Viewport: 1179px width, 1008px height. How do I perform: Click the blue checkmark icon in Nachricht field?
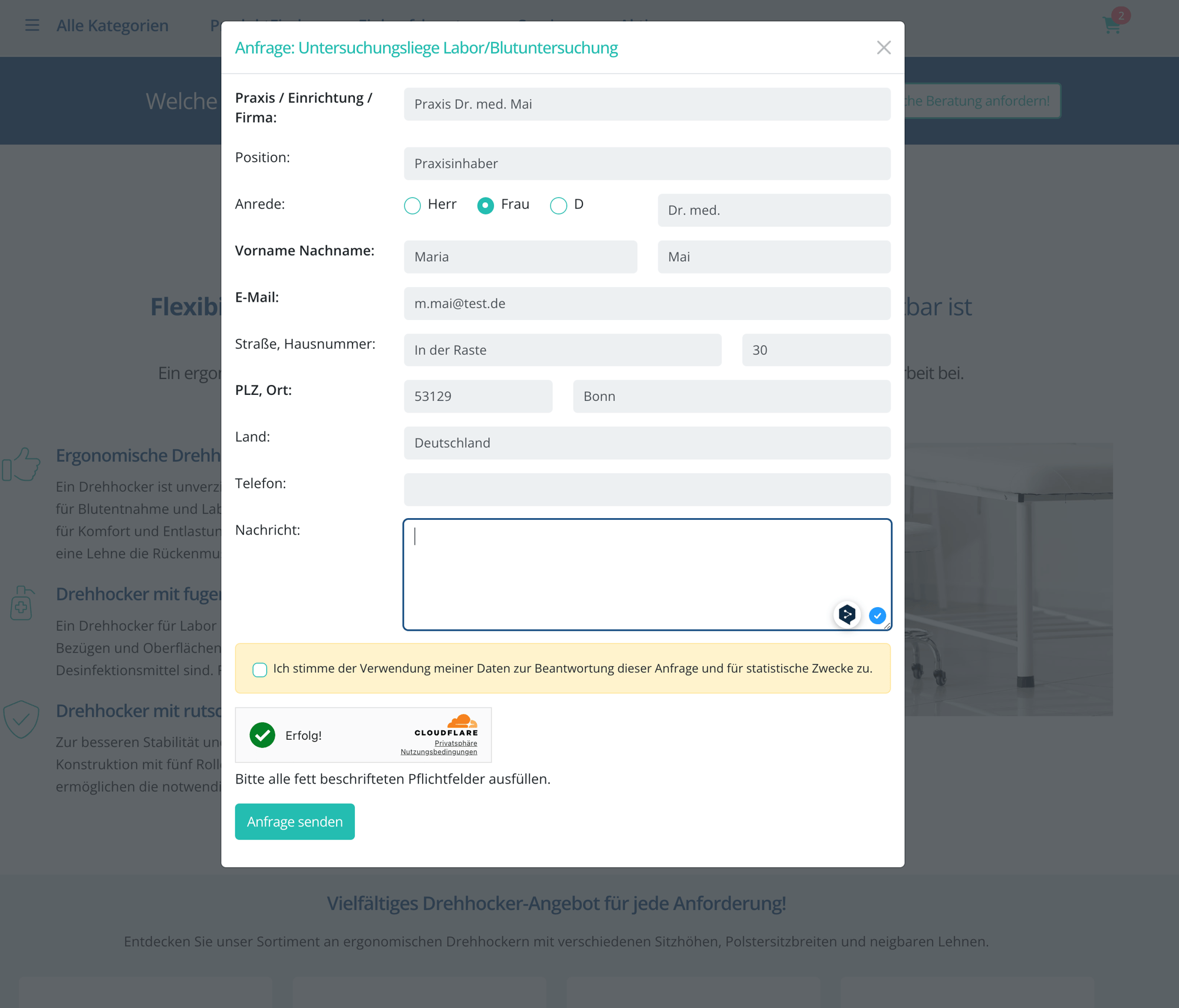[877, 615]
